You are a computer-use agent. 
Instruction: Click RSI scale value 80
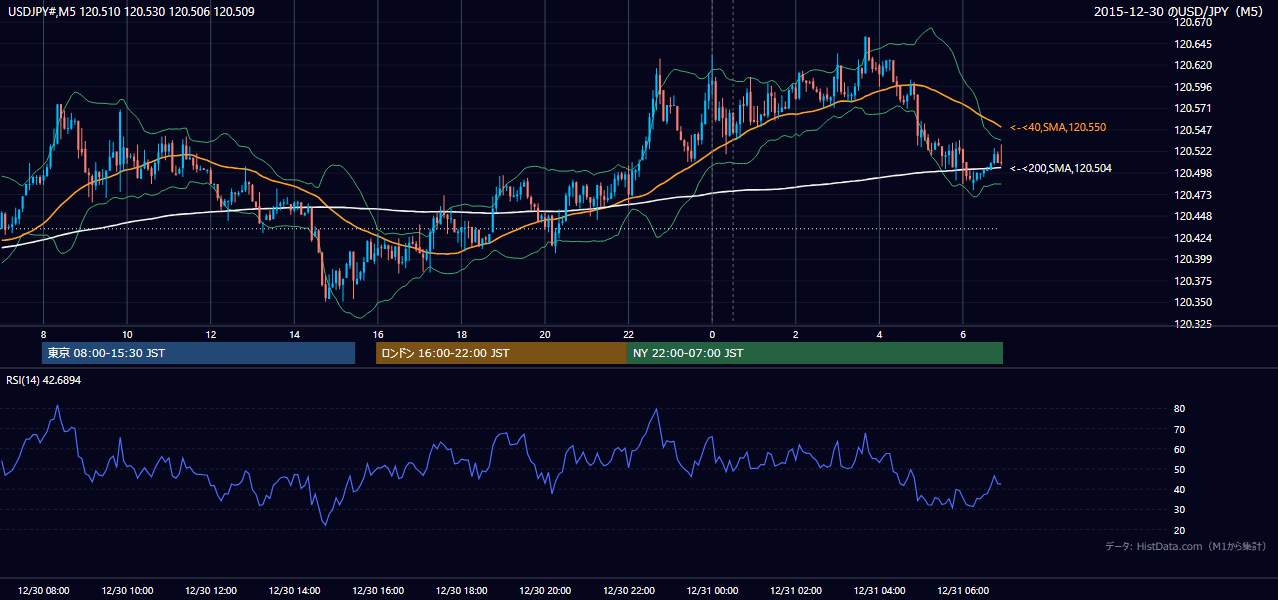click(1180, 409)
